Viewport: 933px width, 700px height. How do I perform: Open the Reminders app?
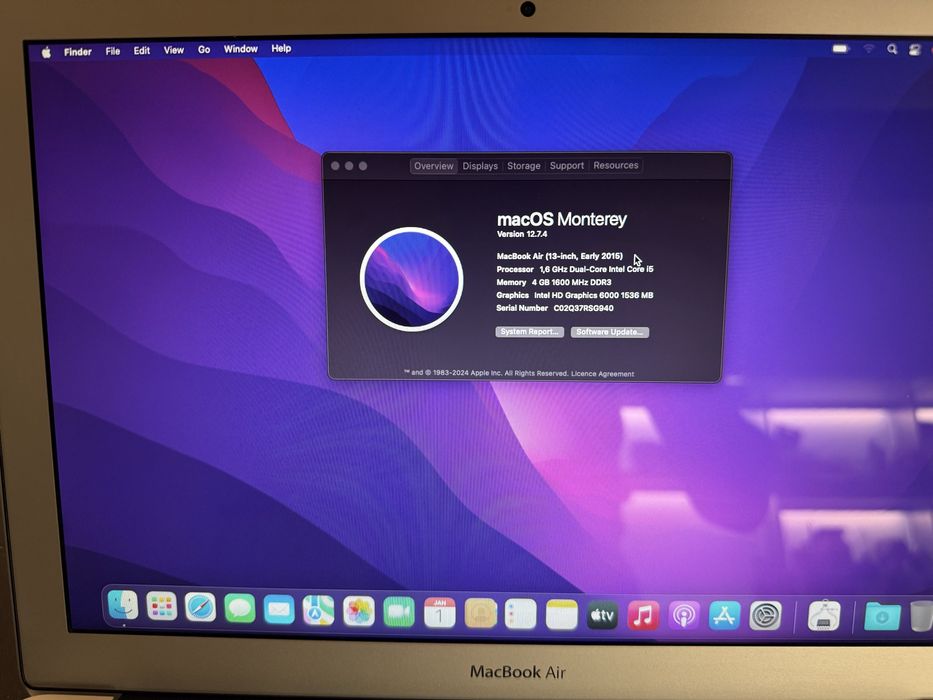(521, 614)
